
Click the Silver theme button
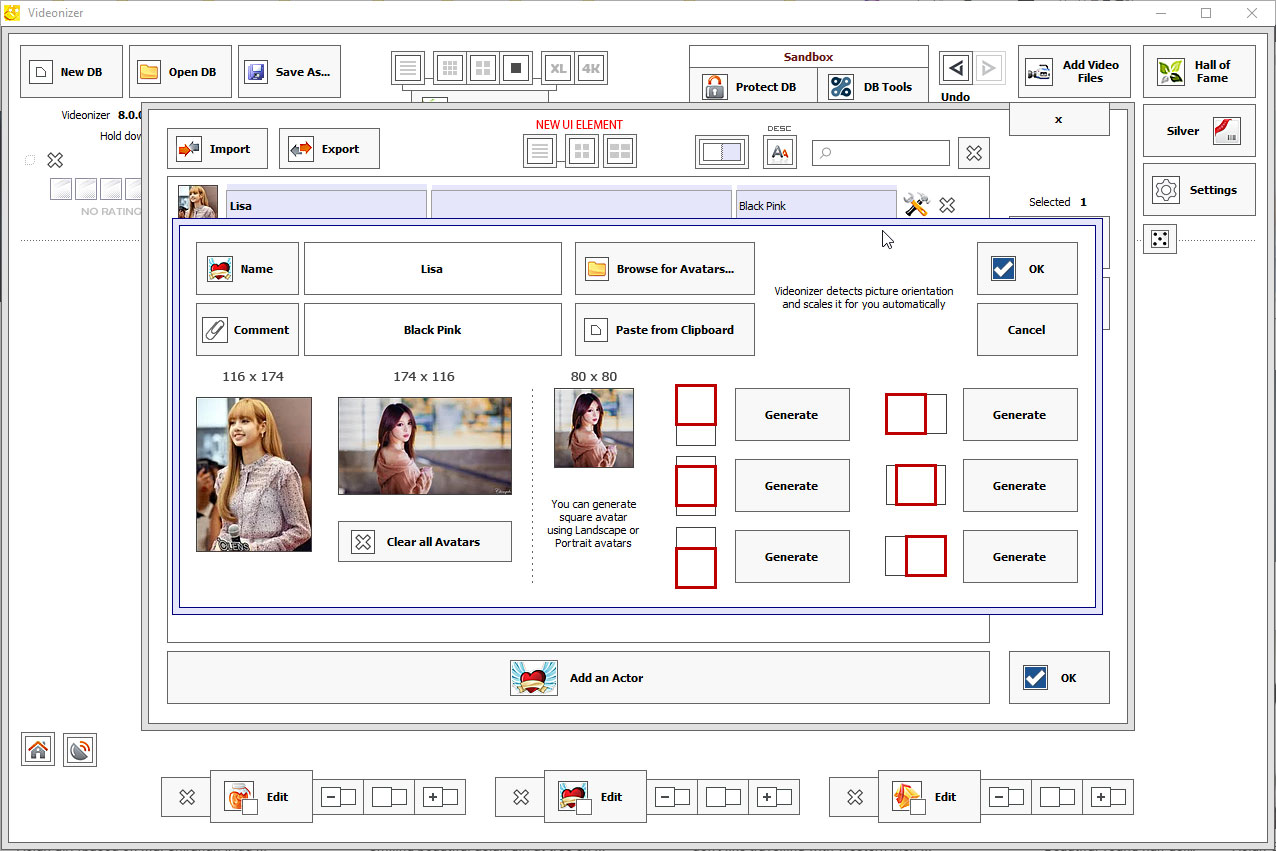tap(1199, 131)
